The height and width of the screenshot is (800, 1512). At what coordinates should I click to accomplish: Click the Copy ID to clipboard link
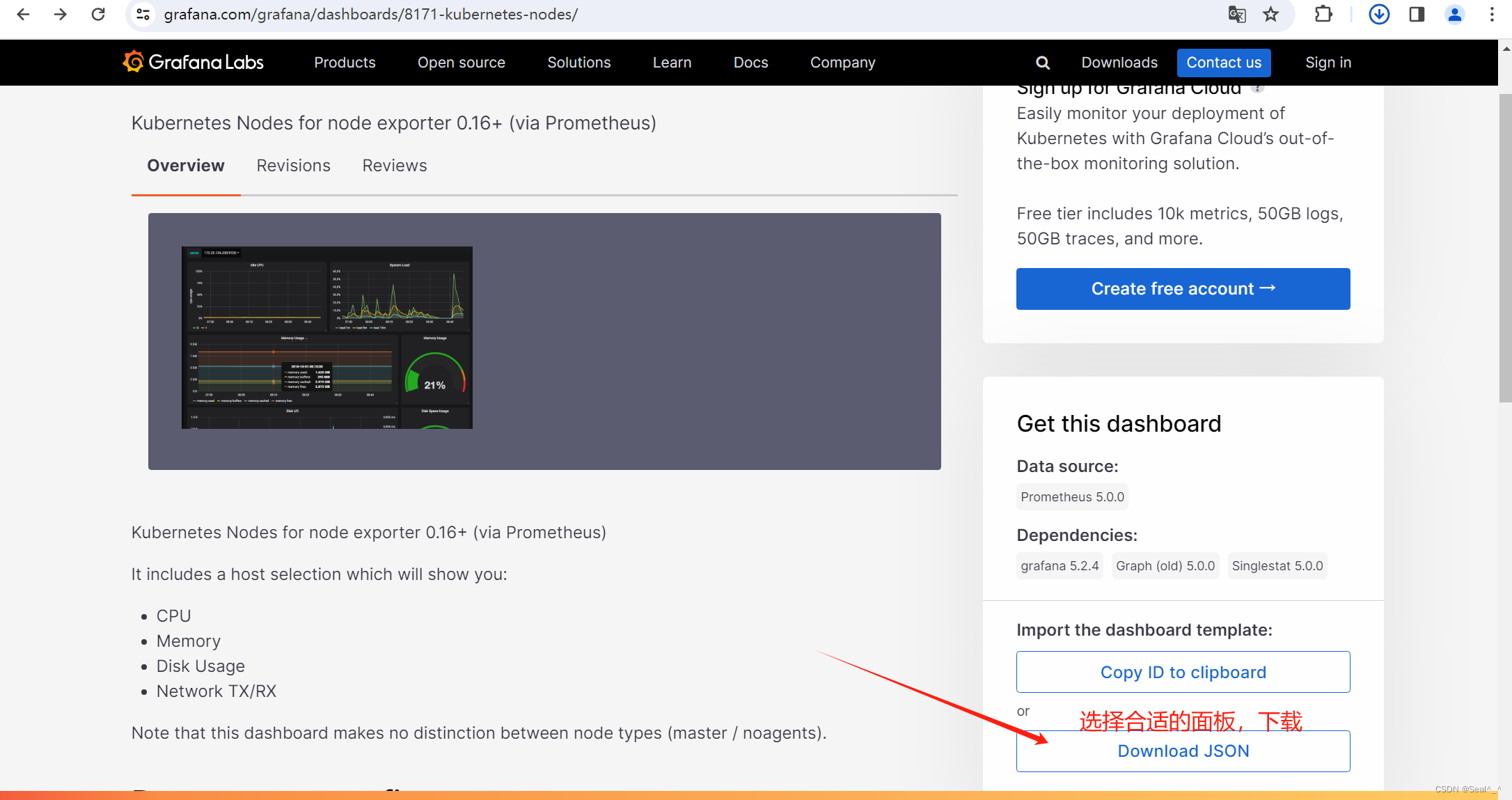[x=1183, y=672]
